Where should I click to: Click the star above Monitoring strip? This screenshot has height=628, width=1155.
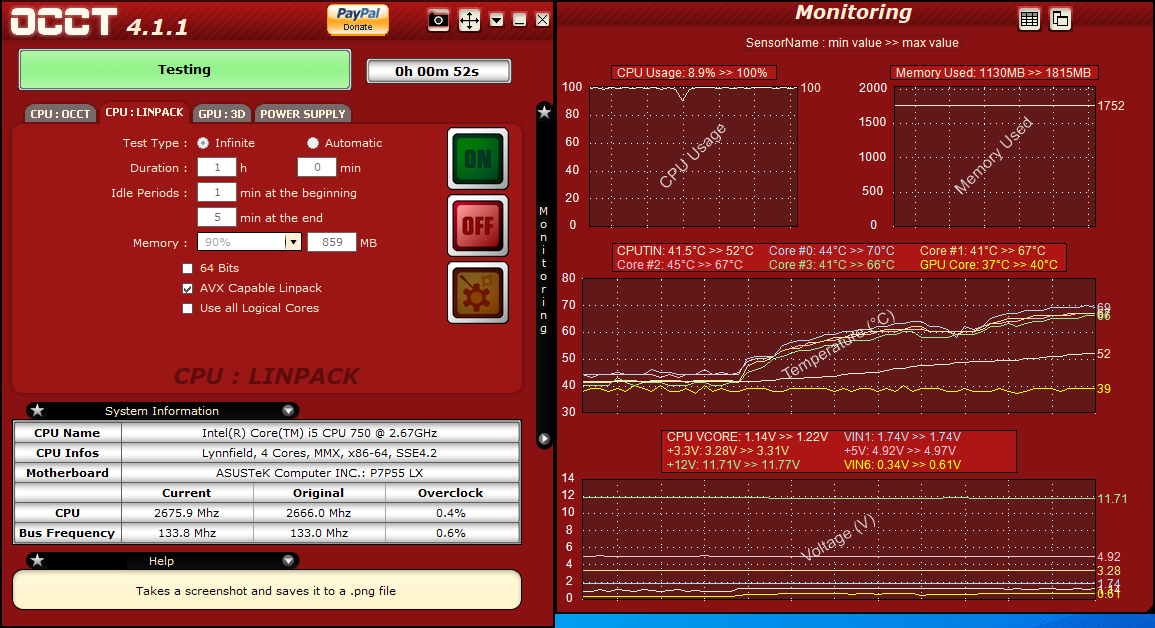(x=544, y=112)
